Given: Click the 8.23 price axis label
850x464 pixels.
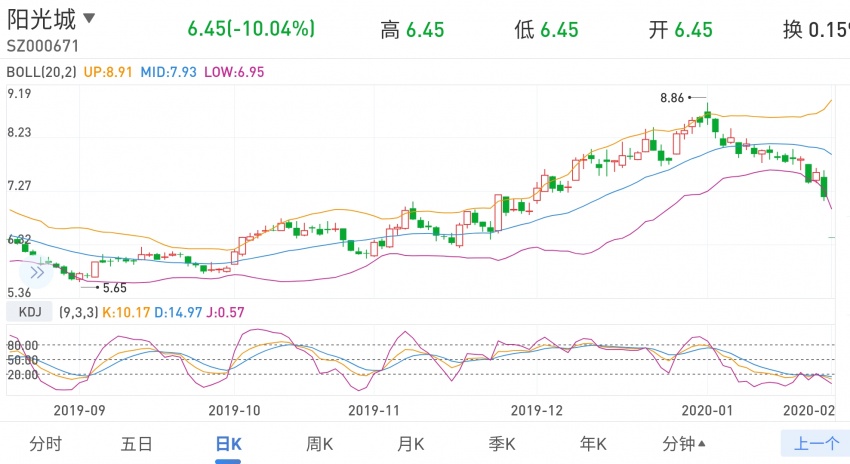Looking at the screenshot, I should point(19,133).
